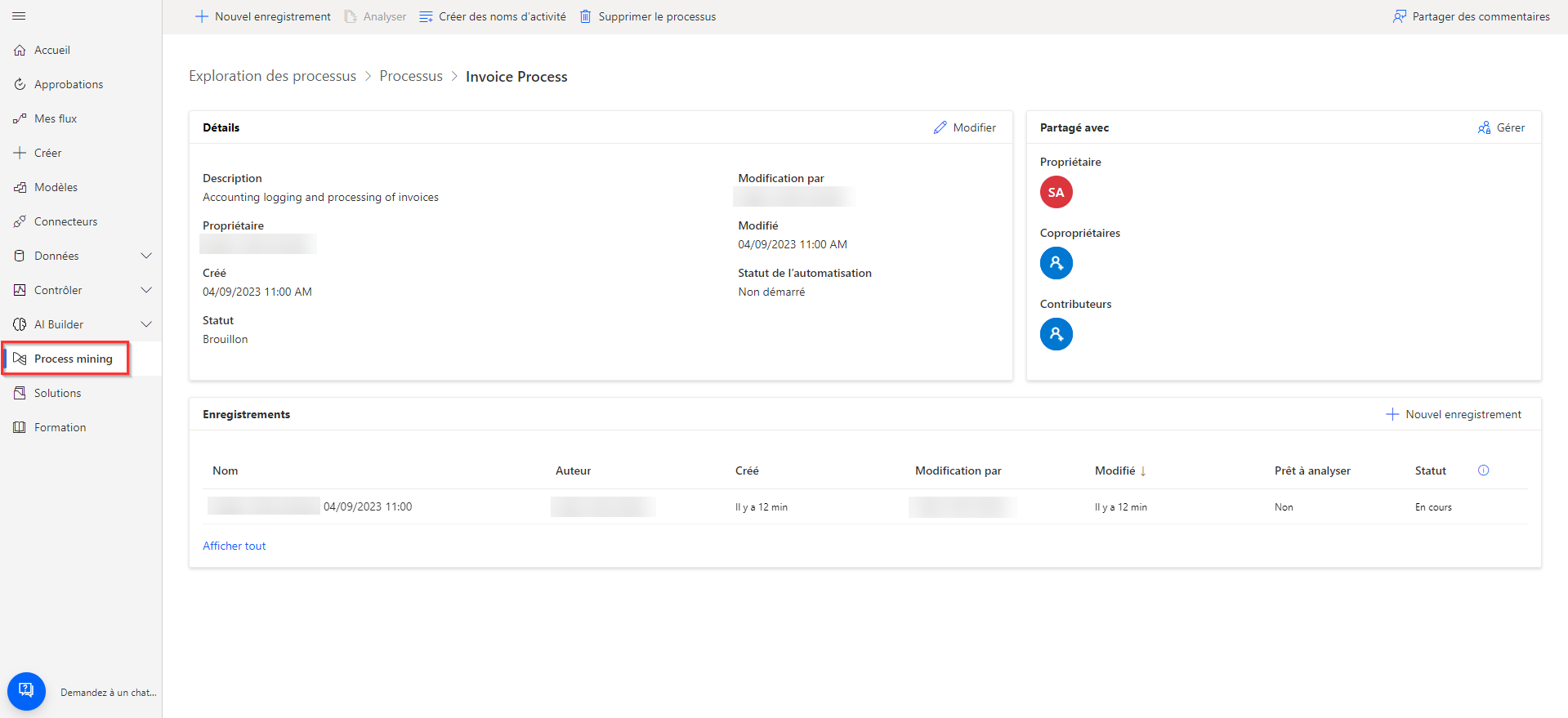Expand the AI Builder sidebar section

coord(146,324)
